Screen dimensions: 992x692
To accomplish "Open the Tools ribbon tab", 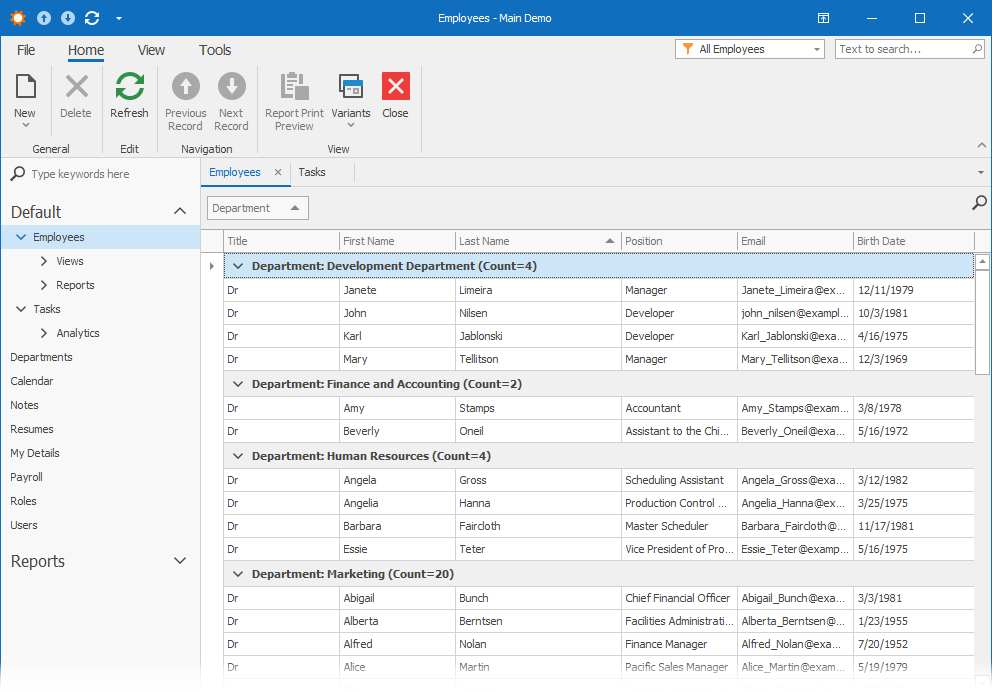I will tap(215, 50).
